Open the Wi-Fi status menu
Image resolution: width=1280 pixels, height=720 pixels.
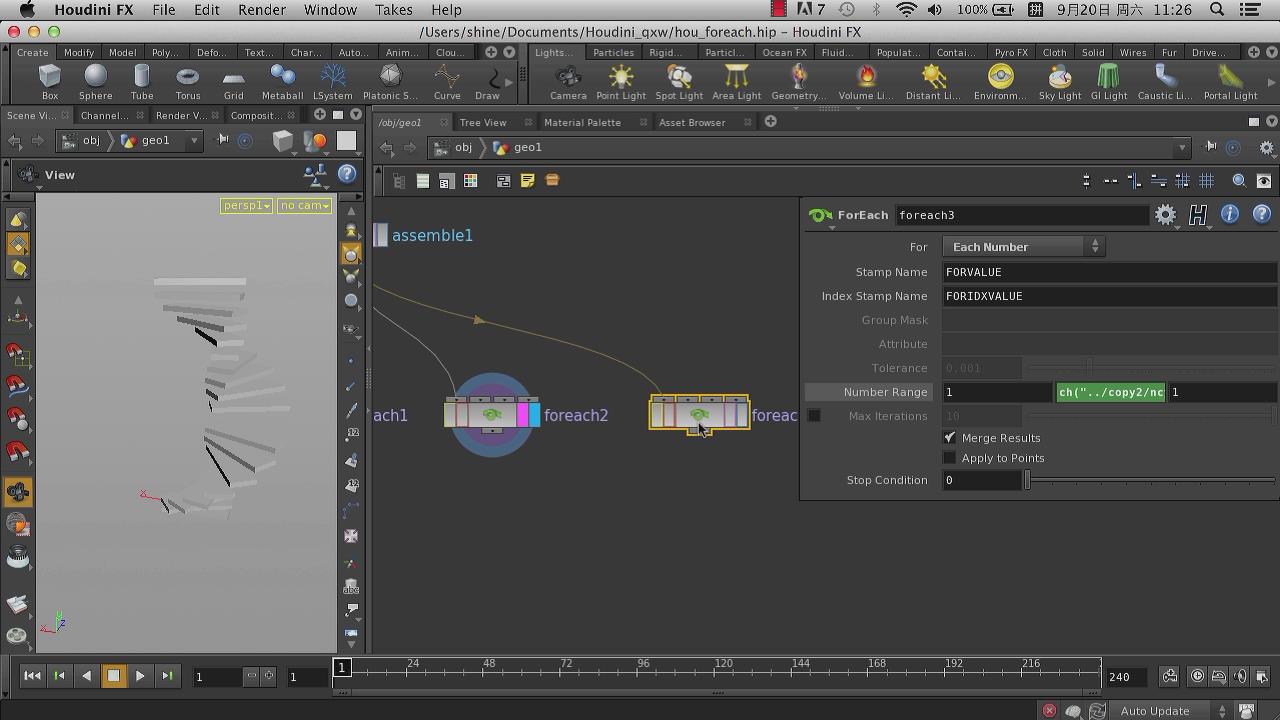pos(906,9)
